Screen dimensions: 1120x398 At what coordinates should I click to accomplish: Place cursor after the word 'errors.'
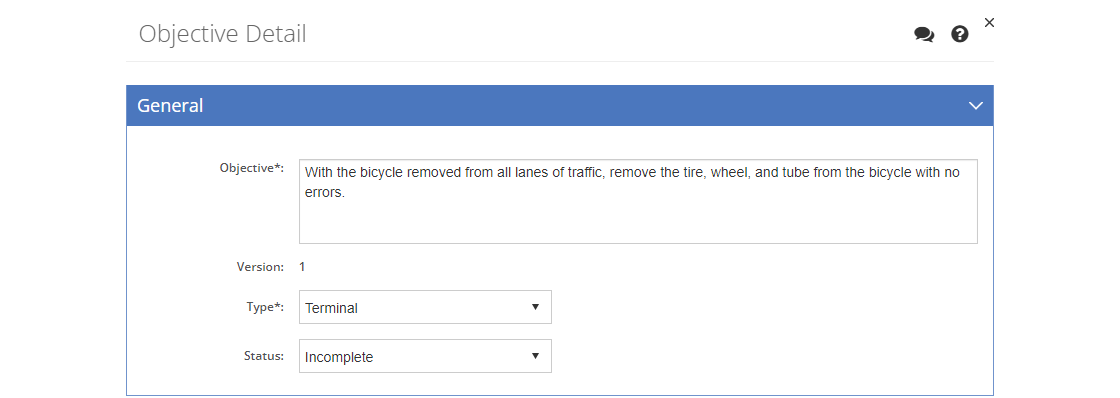(x=346, y=192)
